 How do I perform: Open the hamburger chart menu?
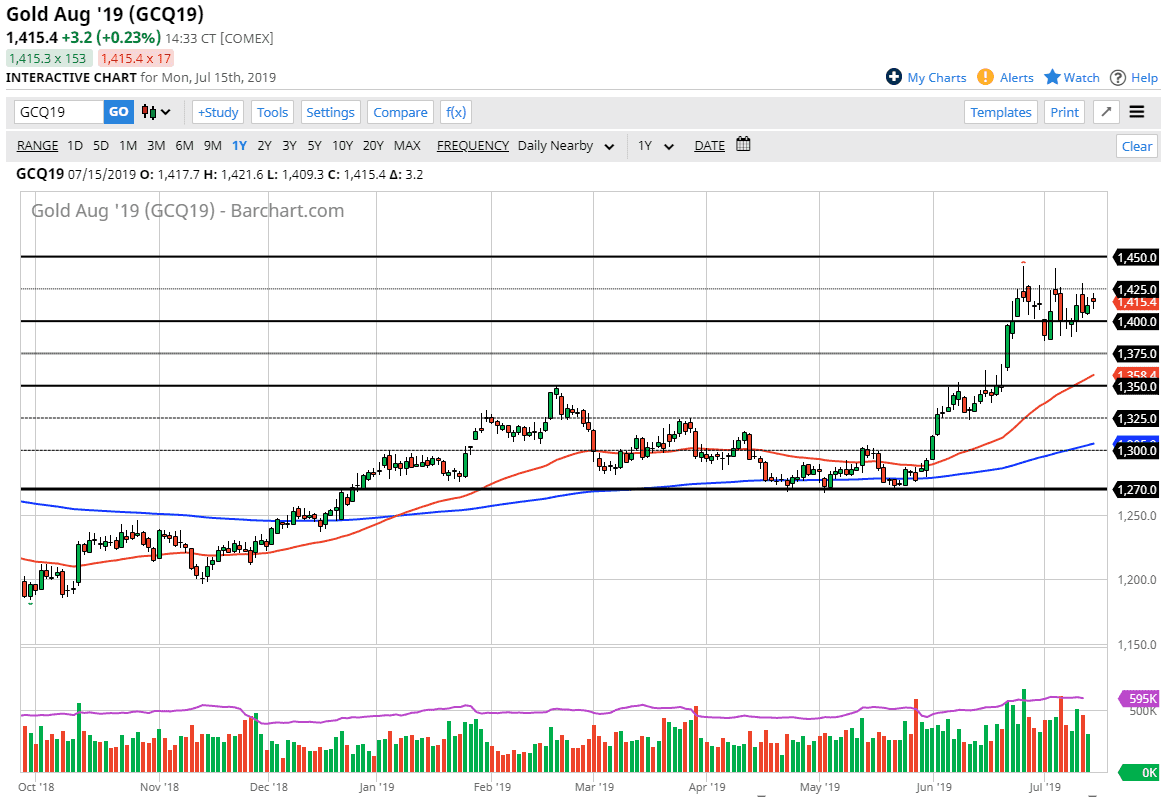[1137, 112]
